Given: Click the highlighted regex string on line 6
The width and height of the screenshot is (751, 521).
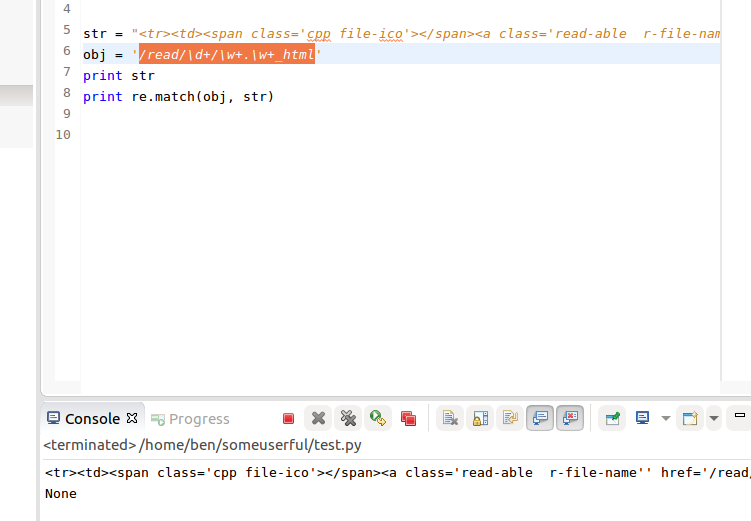Looking at the screenshot, I should click(227, 55).
